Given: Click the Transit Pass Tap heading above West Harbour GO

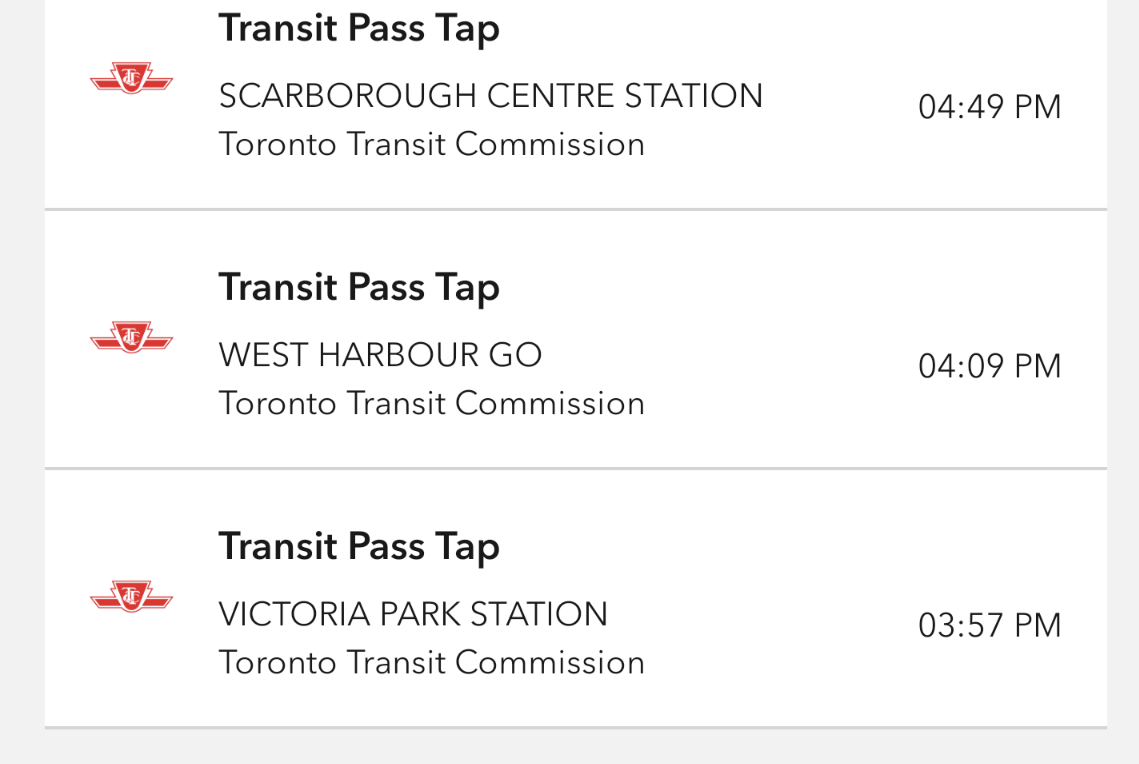Looking at the screenshot, I should coord(359,287).
